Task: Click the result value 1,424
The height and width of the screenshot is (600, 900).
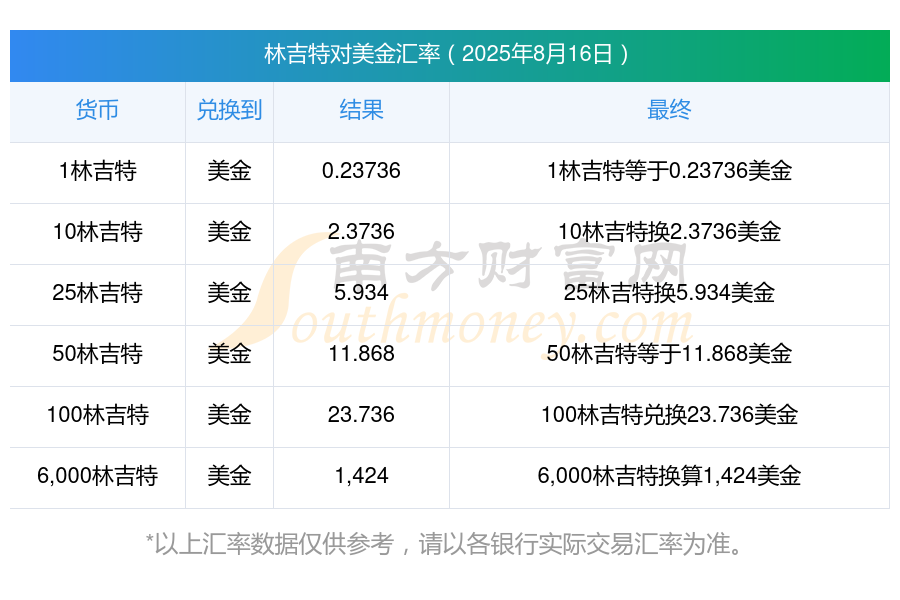Action: (361, 476)
